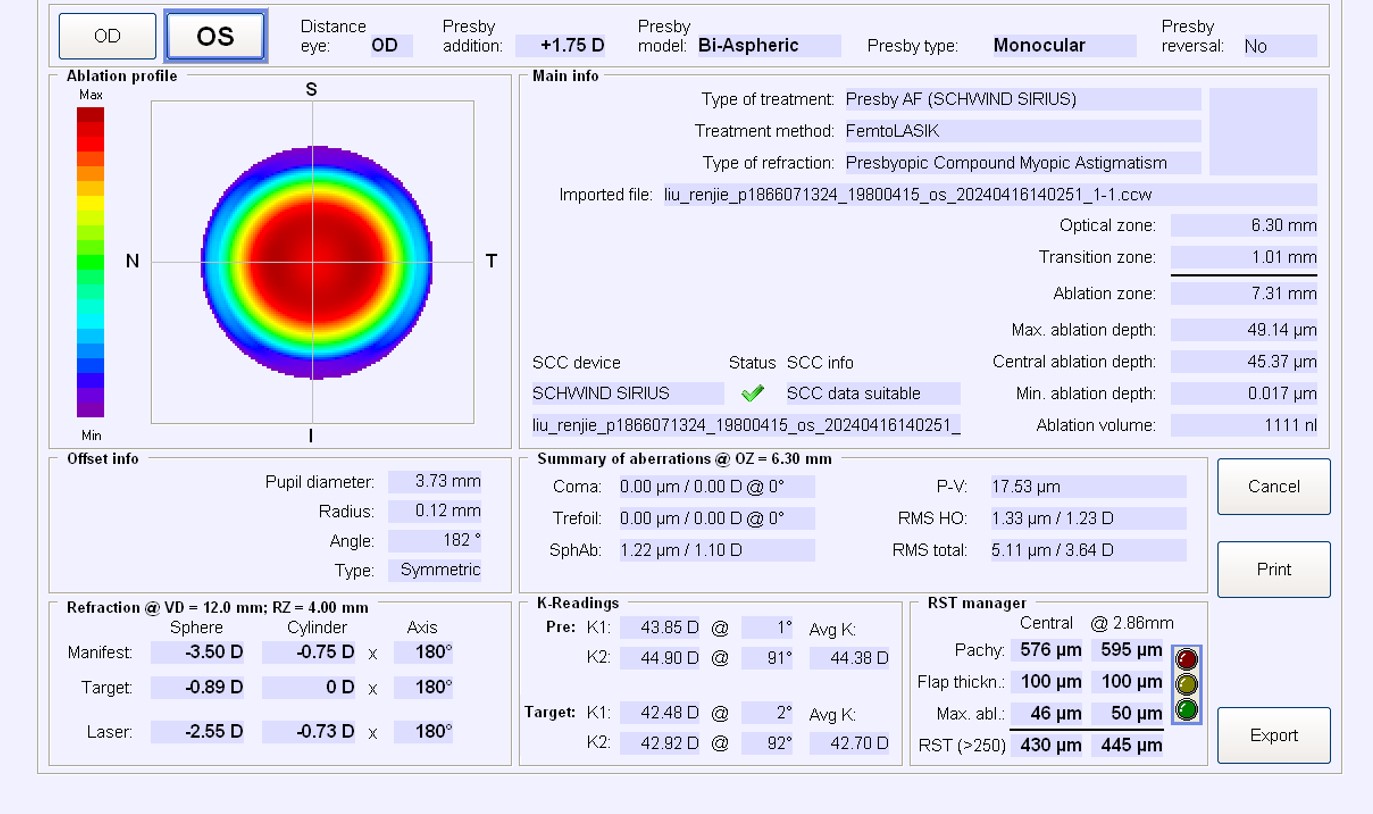
Task: Click the Offset type Symmetric field
Action: tap(435, 570)
